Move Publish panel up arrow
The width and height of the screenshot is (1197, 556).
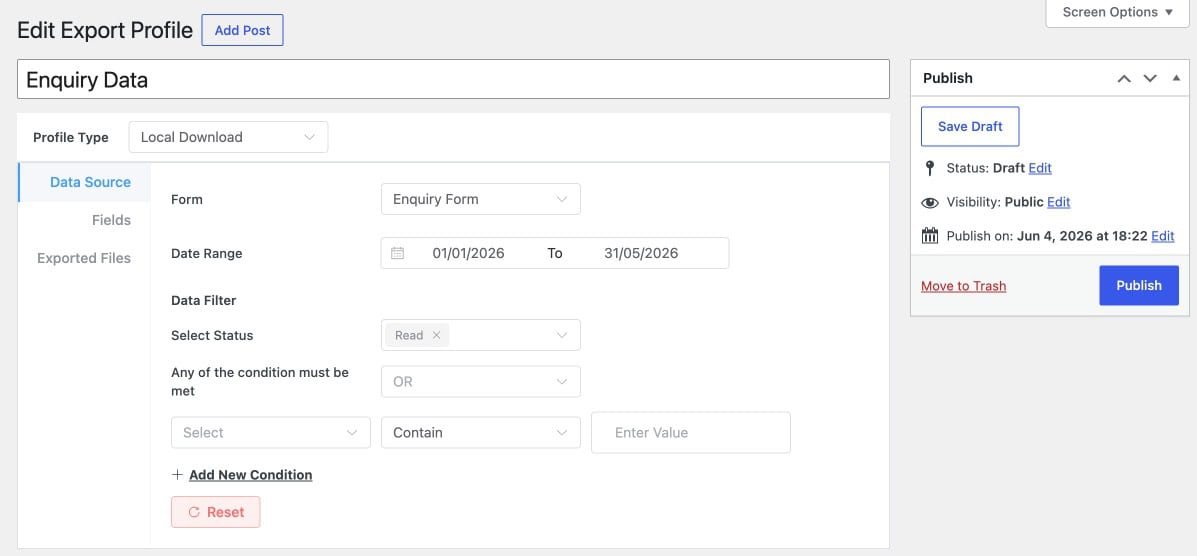[1124, 79]
